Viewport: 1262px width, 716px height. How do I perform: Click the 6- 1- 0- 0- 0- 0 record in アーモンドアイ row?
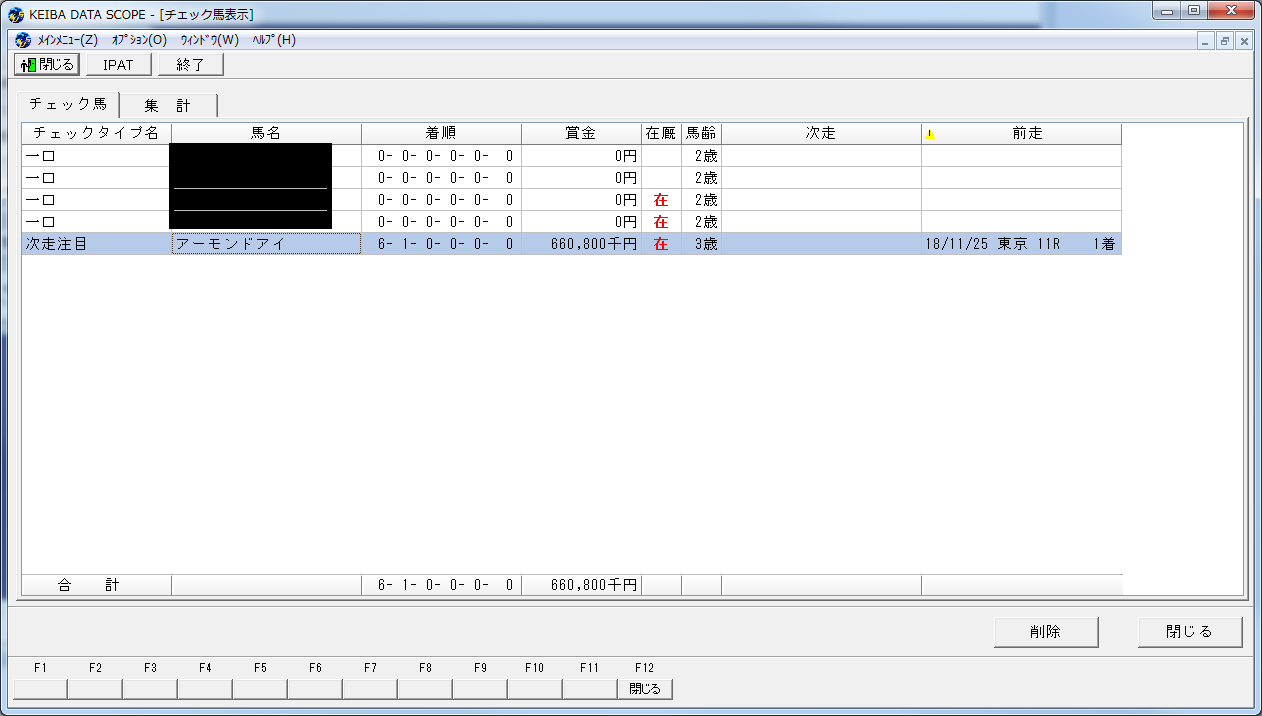point(442,244)
